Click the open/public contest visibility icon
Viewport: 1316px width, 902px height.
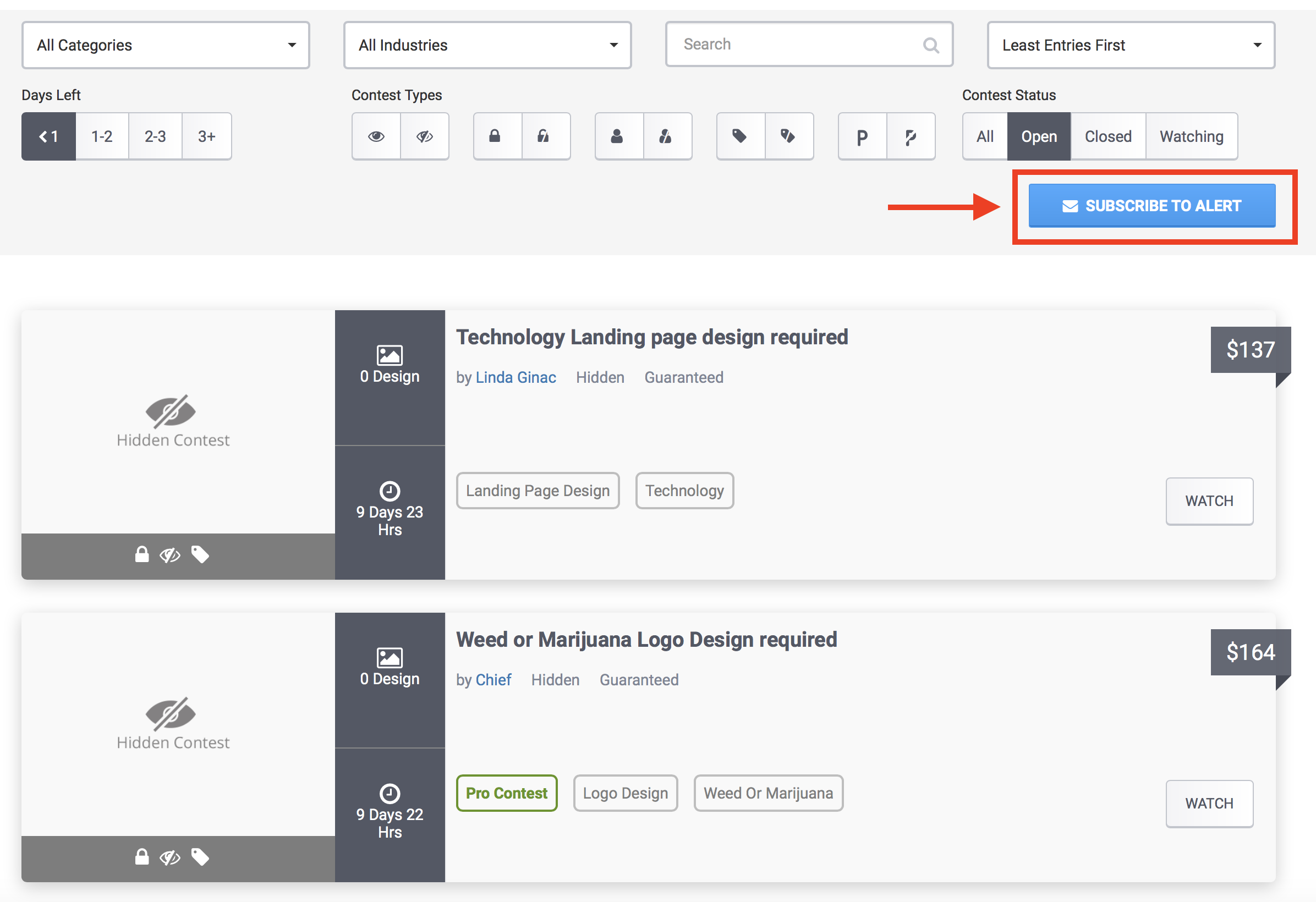377,134
